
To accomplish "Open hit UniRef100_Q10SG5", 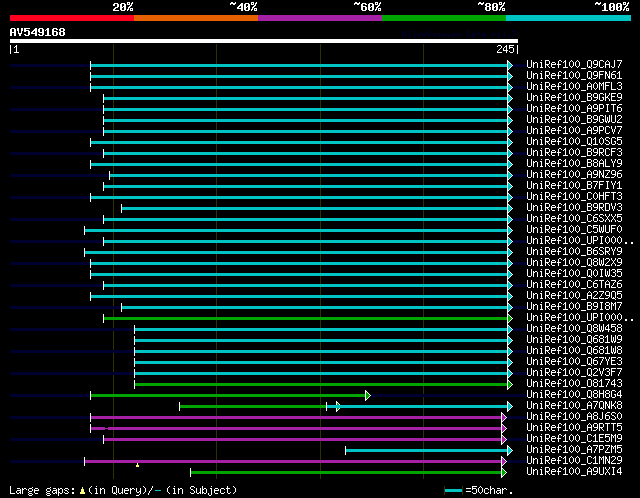I will coord(574,141).
